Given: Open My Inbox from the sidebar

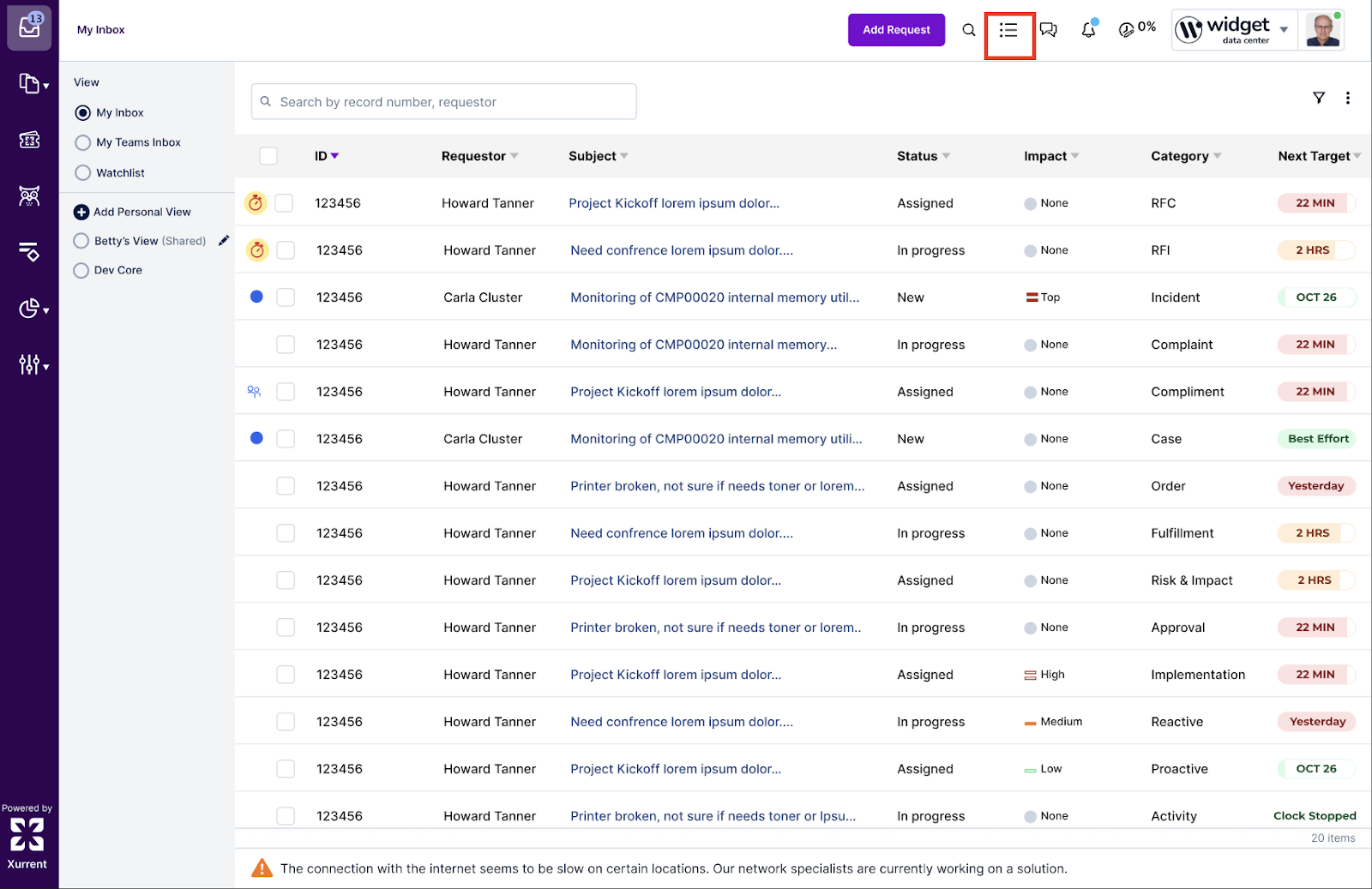Looking at the screenshot, I should coord(30,27).
